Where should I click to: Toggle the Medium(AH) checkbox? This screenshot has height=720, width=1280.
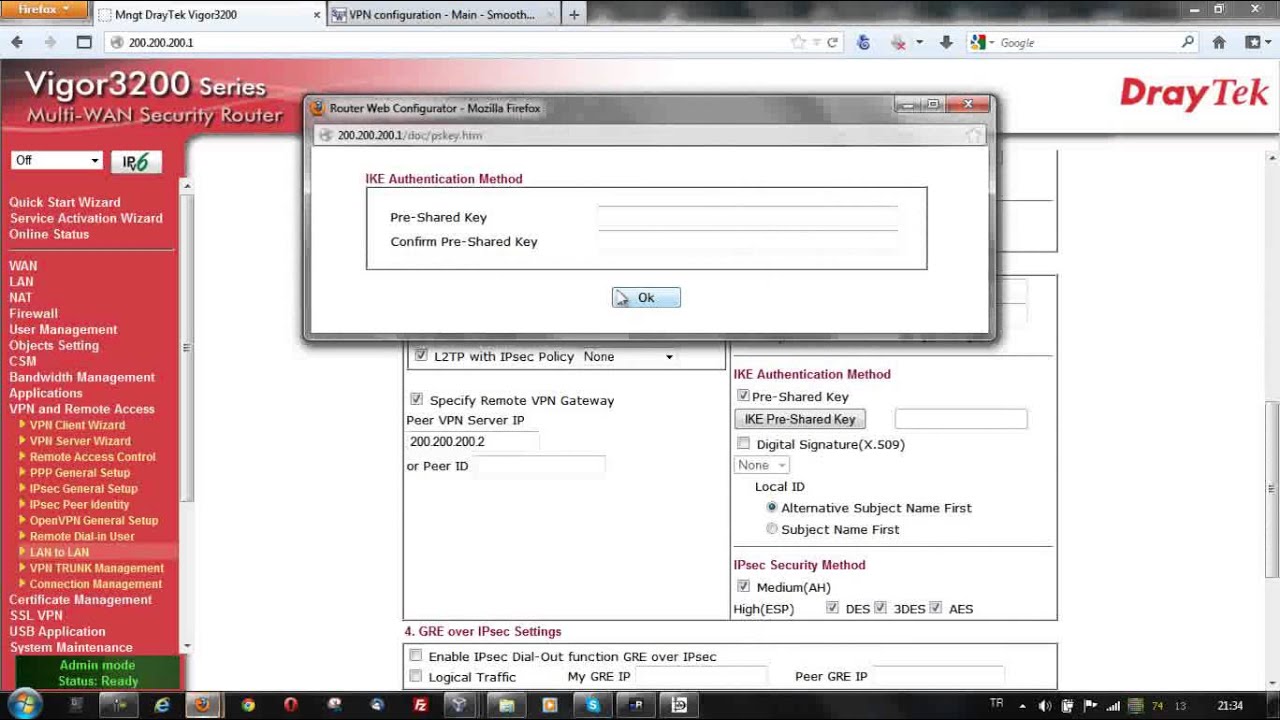[x=743, y=586]
